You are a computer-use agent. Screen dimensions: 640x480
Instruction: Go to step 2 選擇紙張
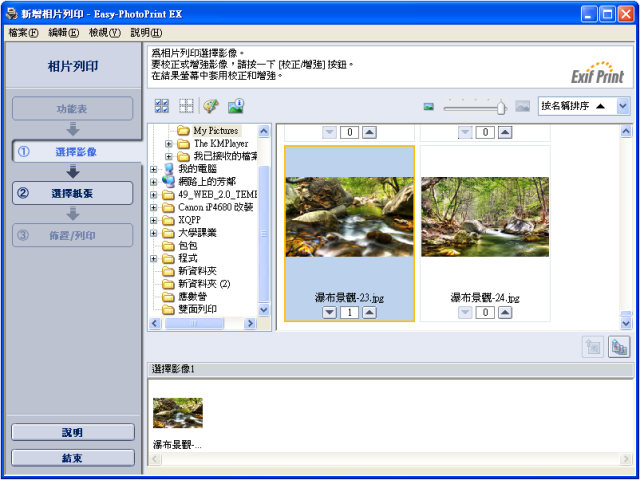73,193
